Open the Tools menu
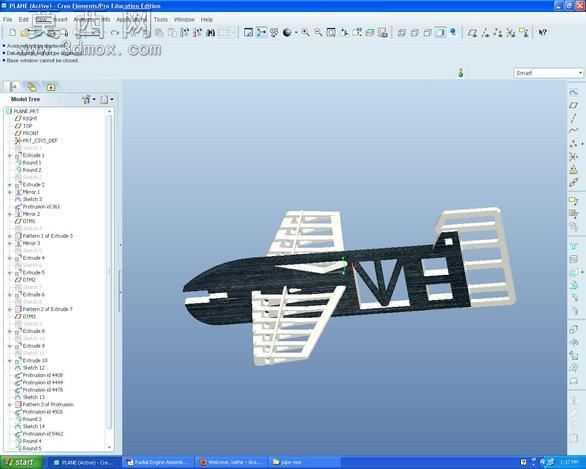This screenshot has height=469, width=586. click(161, 19)
